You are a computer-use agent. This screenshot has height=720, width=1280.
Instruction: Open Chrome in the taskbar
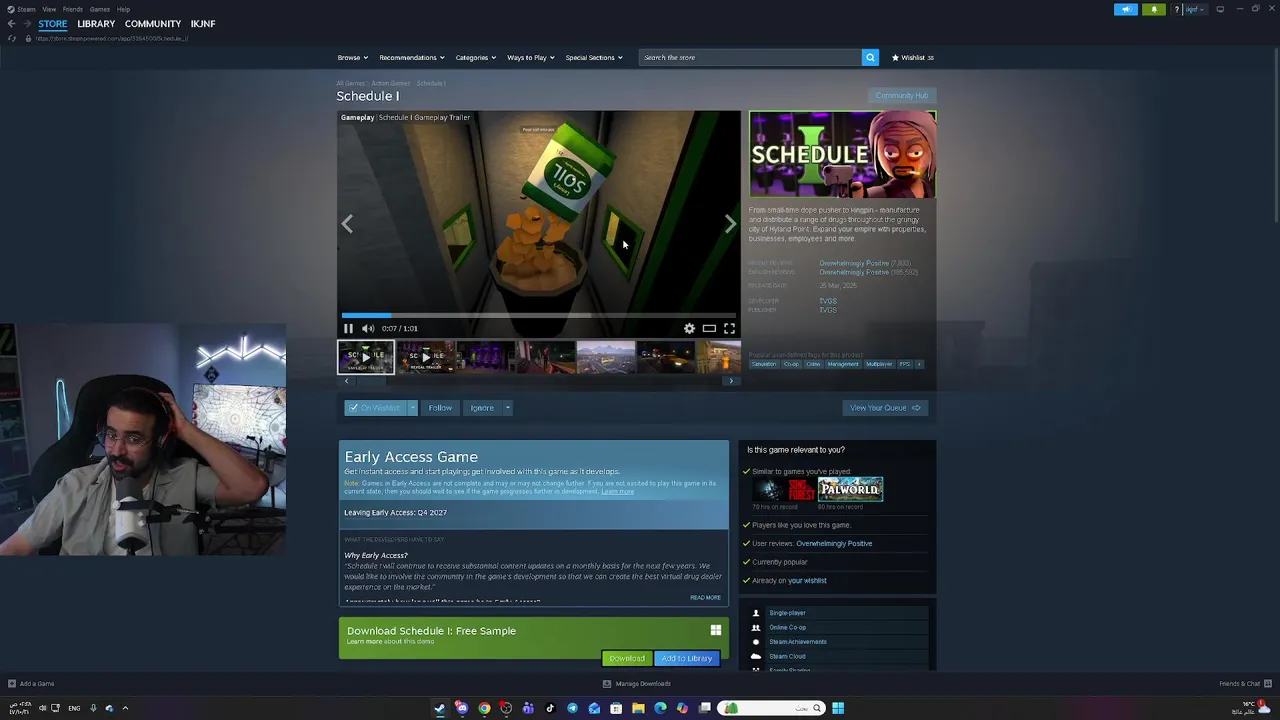pos(484,708)
